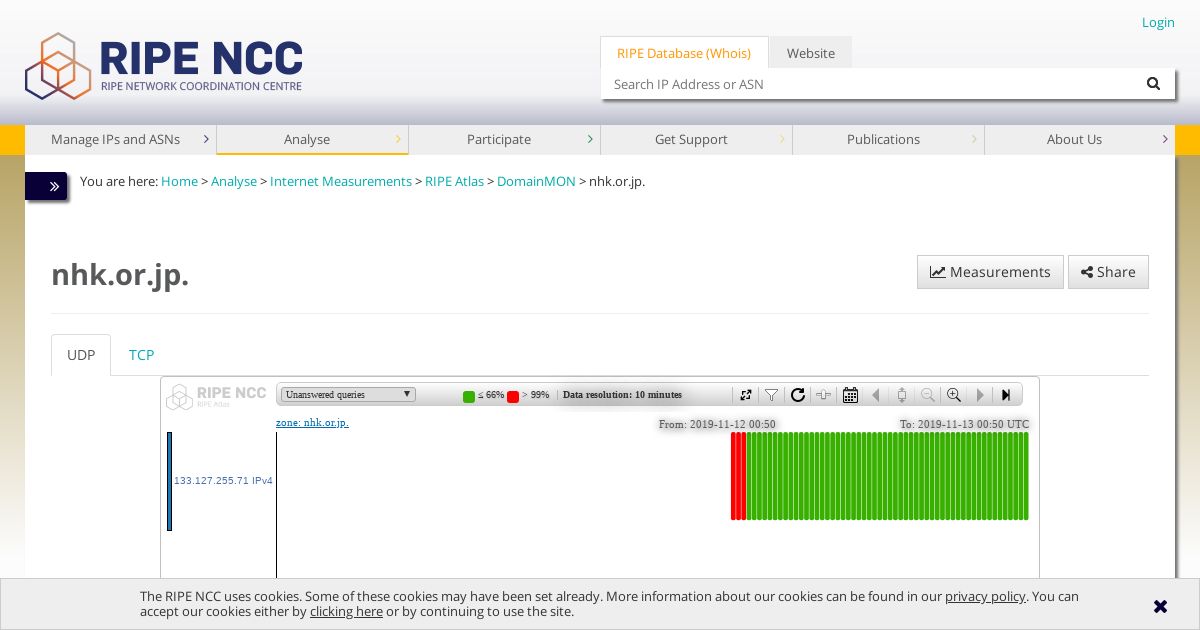This screenshot has height=630, width=1200.
Task: Select the RIPE Database (Whois) tab
Action: click(684, 53)
